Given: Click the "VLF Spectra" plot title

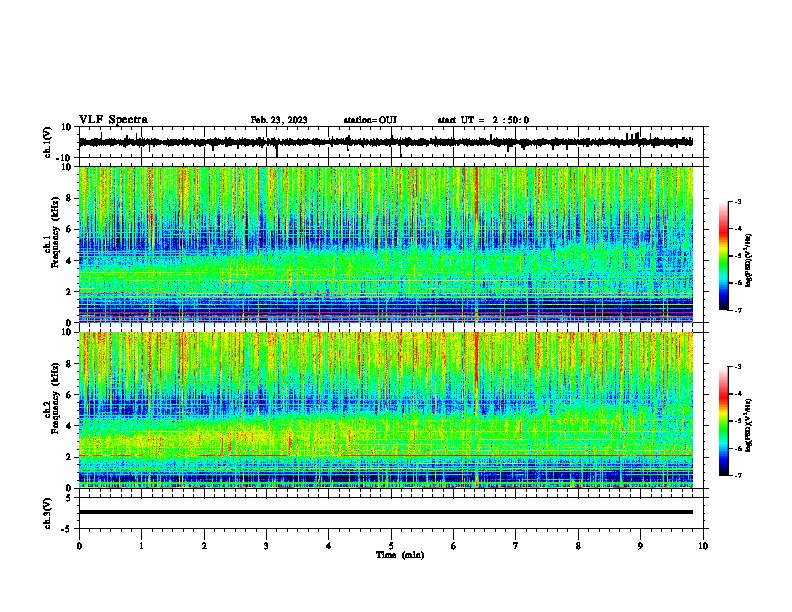Looking at the screenshot, I should point(113,120).
